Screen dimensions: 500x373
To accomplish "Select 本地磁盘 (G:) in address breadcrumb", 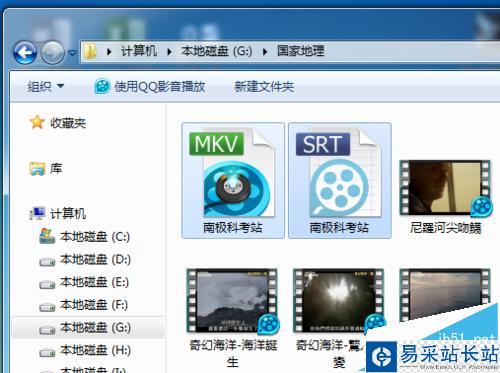I will click(217, 51).
